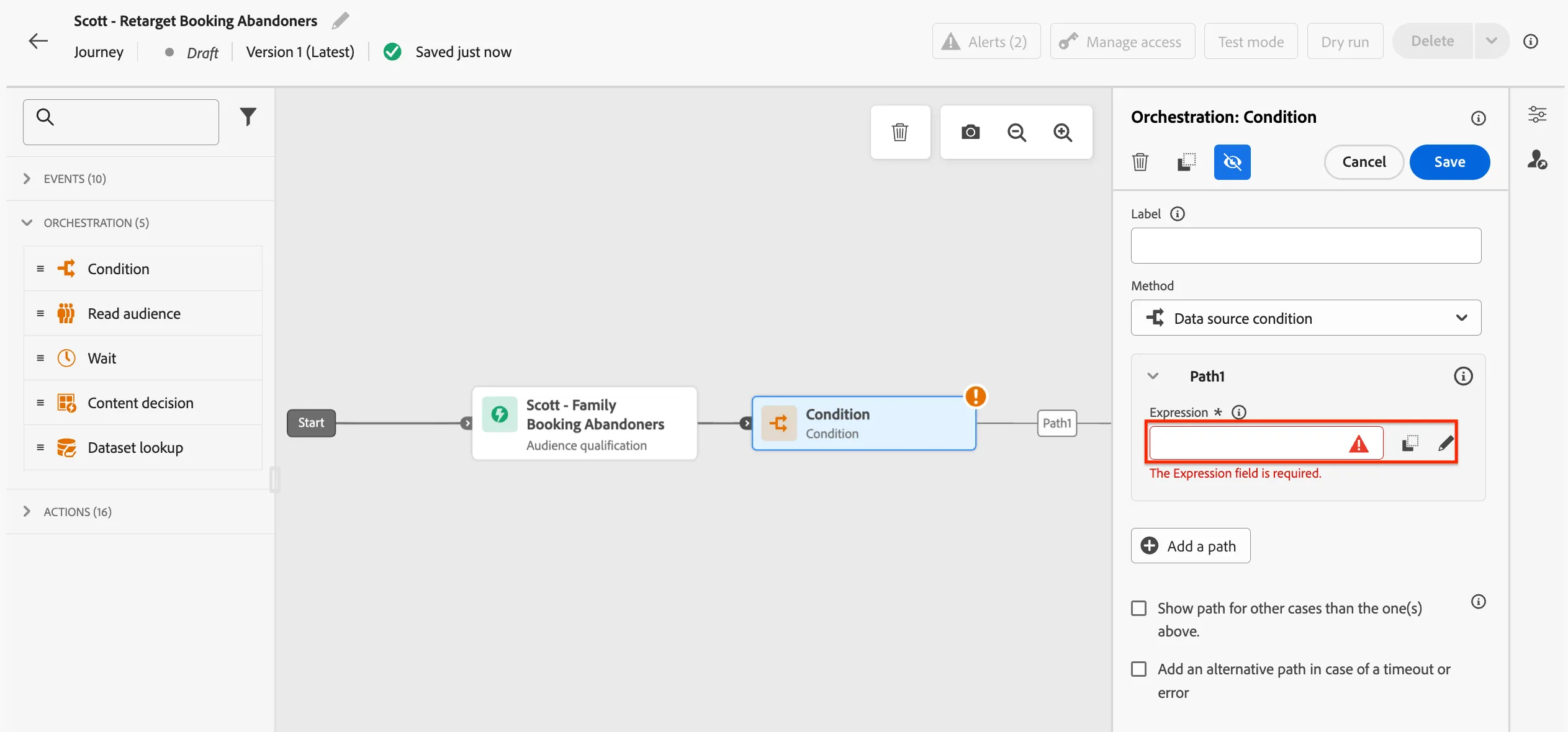The image size is (1568, 732).
Task: Cancel the condition edits
Action: (x=1364, y=162)
